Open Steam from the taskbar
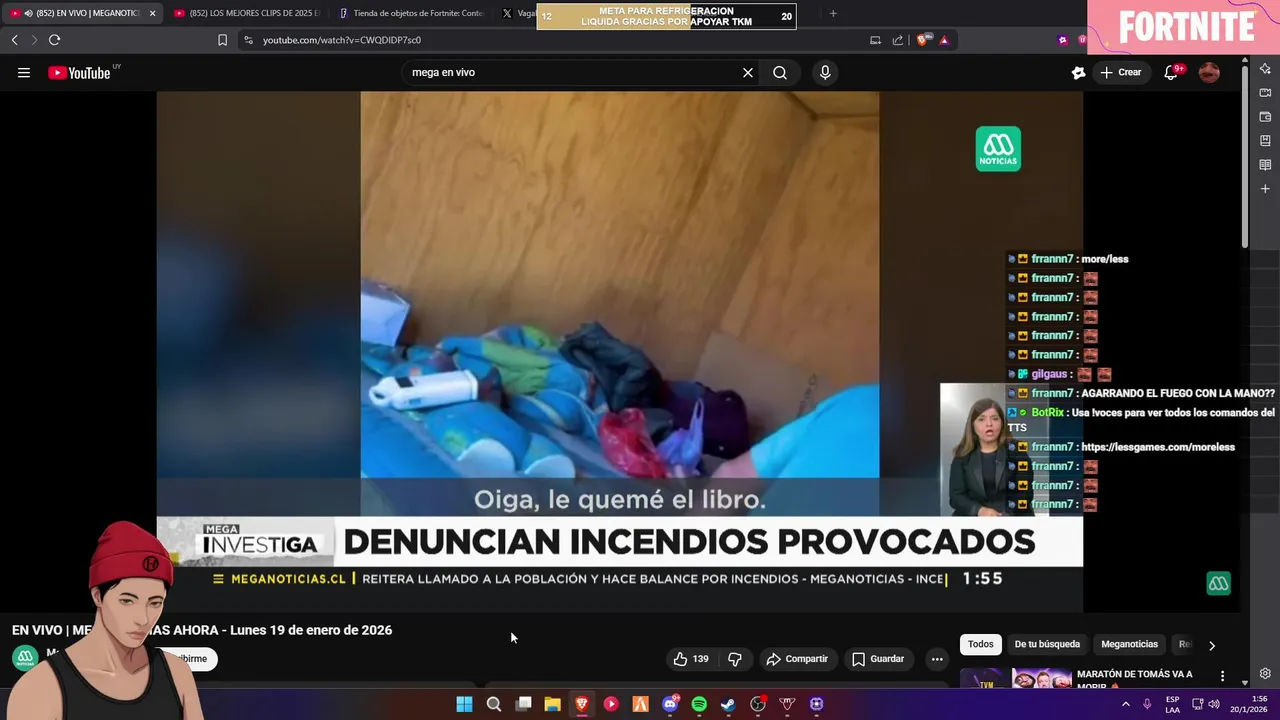Screen dimensions: 1280x720 tap(728, 704)
